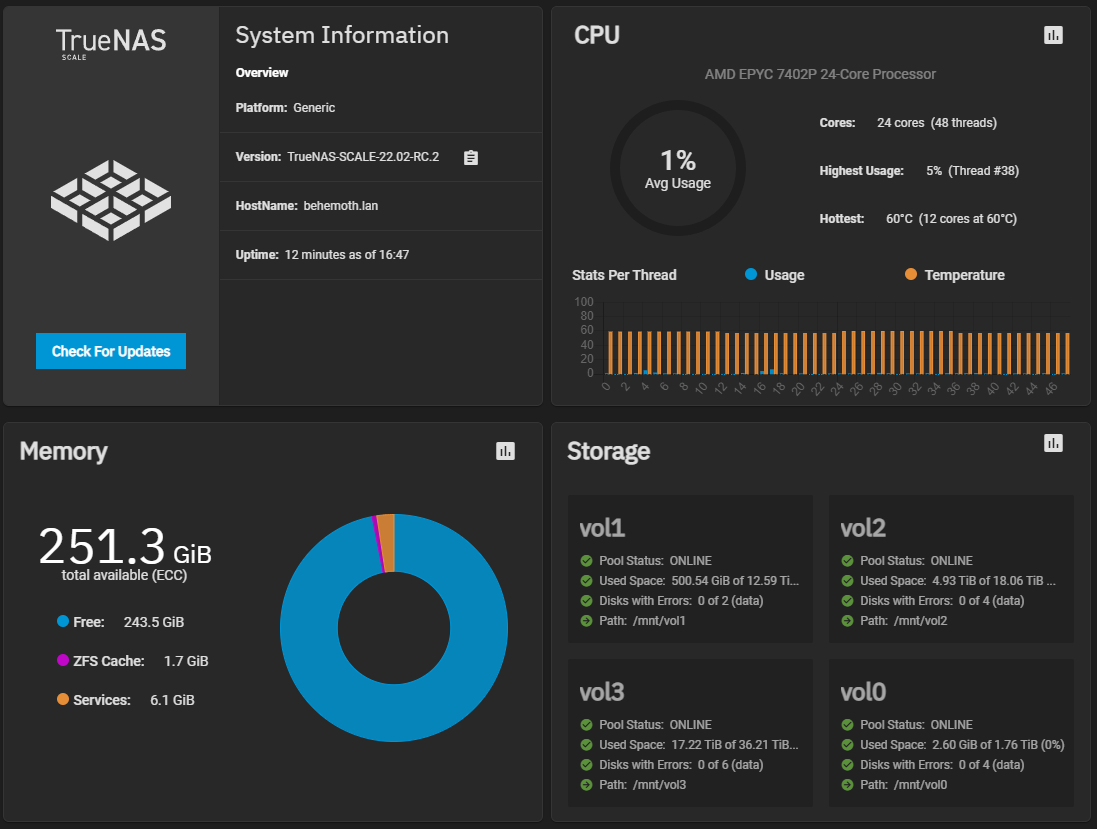This screenshot has width=1097, height=829.
Task: Click ZFS Cache: 1.7 GiB value
Action: pos(186,661)
